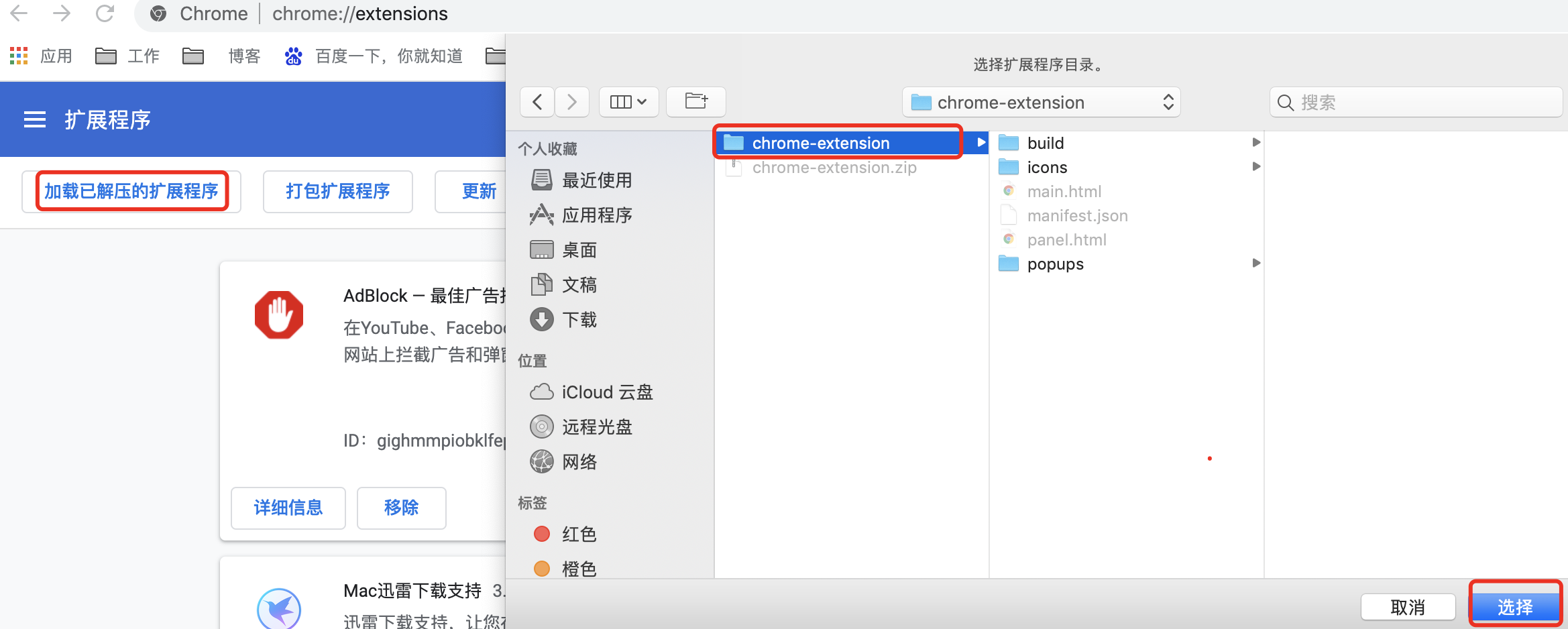
Task: Expand the popups folder
Action: coord(1256,264)
